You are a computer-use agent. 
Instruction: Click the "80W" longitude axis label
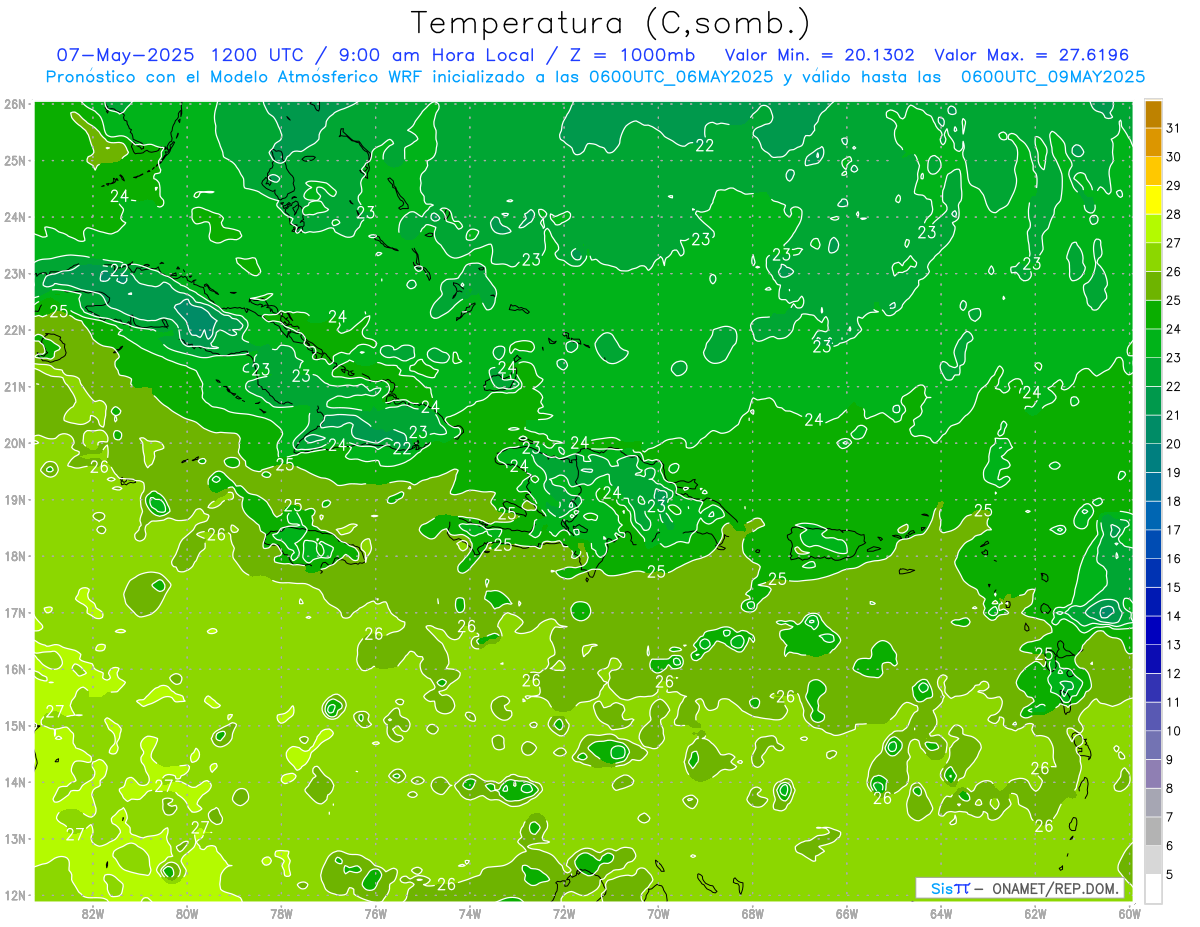187,913
